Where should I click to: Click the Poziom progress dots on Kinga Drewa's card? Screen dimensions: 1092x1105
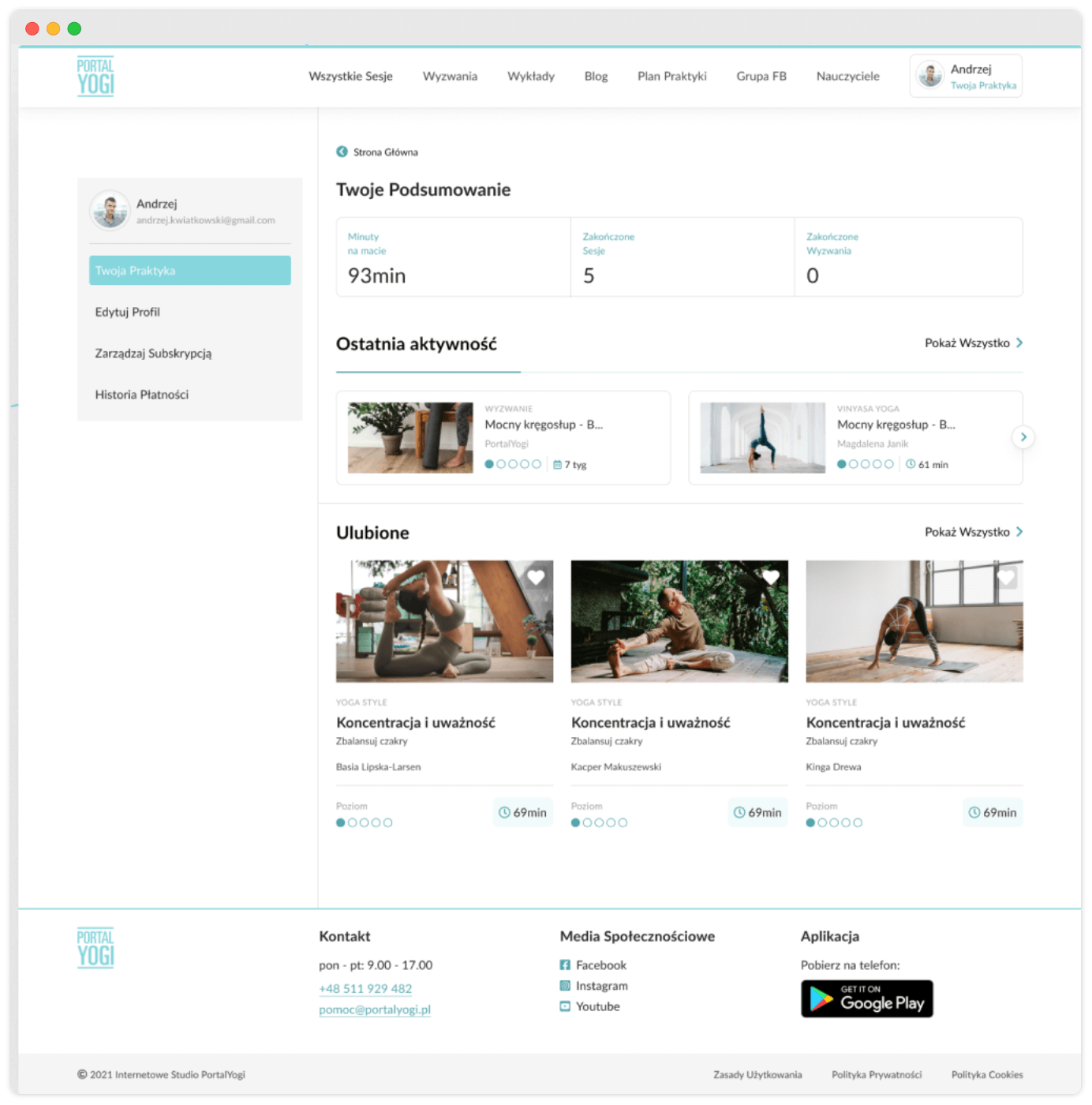pyautogui.click(x=834, y=822)
